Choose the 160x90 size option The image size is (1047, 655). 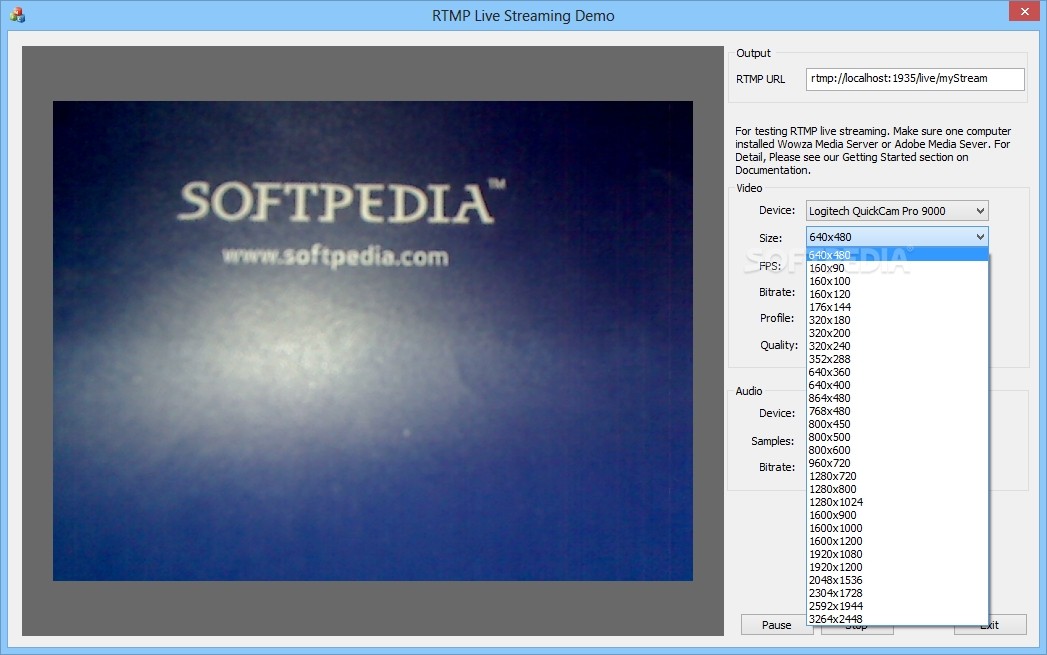(x=897, y=268)
